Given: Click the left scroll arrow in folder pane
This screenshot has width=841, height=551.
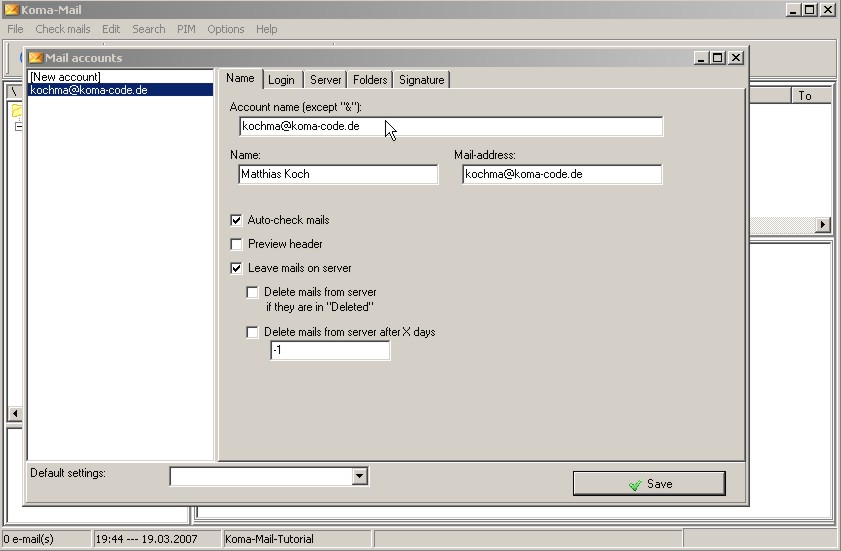Looking at the screenshot, I should point(15,413).
